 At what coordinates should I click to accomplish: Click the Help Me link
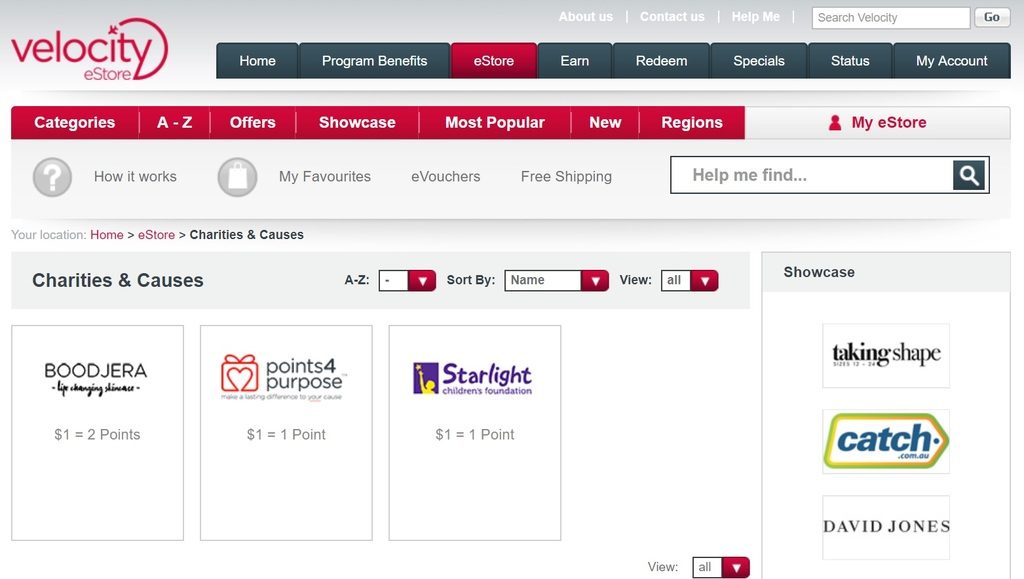click(756, 17)
